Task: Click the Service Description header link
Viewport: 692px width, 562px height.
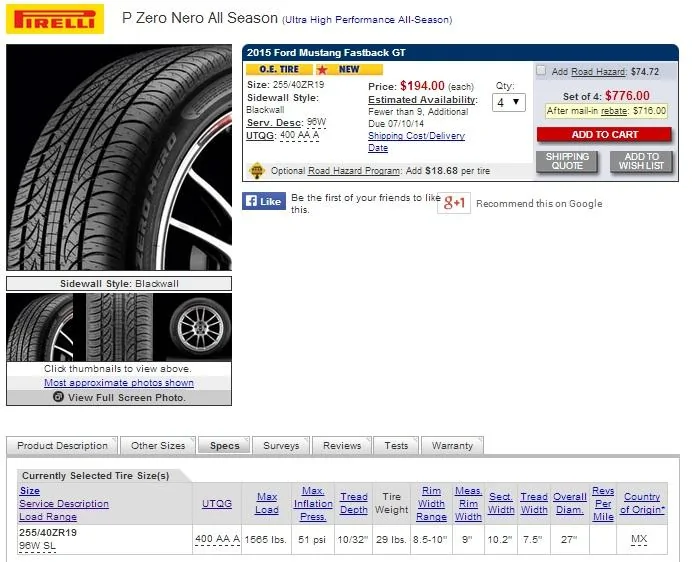Action: click(x=64, y=504)
